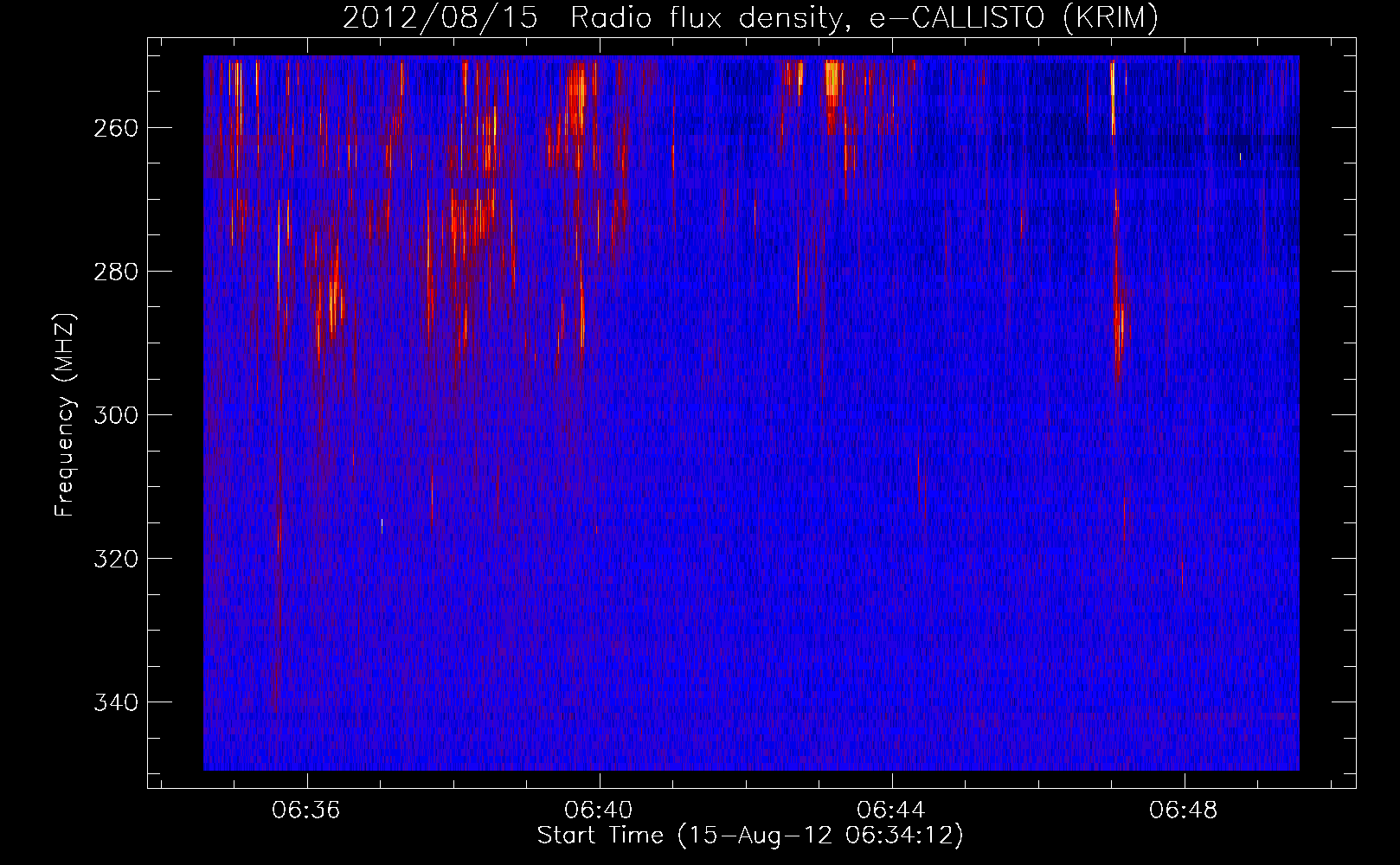The image size is (1400, 865).
Task: Click the 'Start Time (15-Aug-12 06:34:12)' label
Action: click(x=750, y=836)
